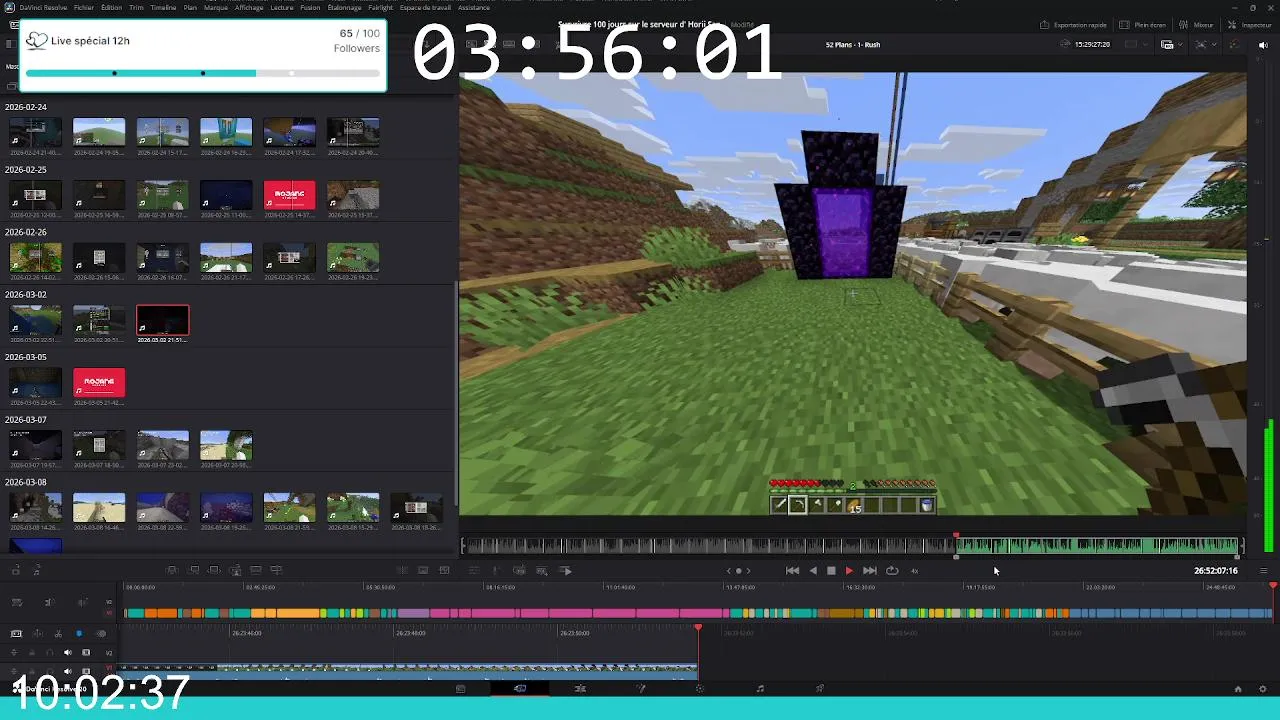Click the stop button in transport controls

pyautogui.click(x=831, y=571)
